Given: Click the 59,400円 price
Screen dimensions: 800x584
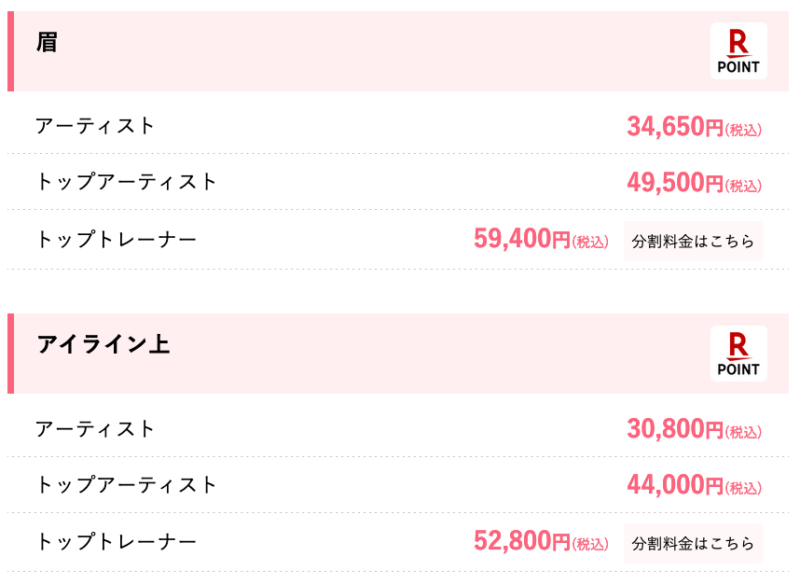Looking at the screenshot, I should [541, 238].
